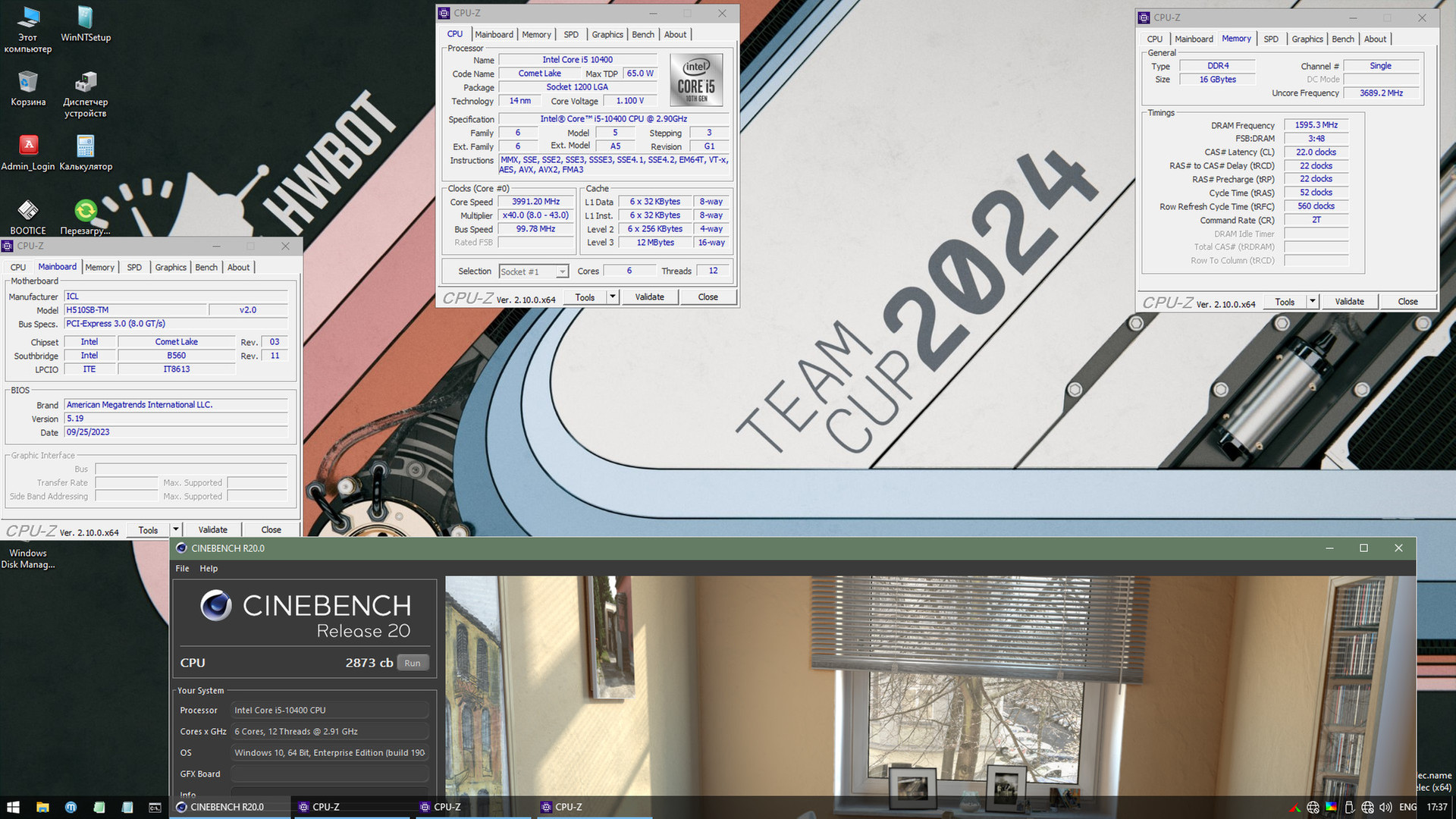Viewport: 1456px width, 819px height.
Task: Click Validate in the CPU-Z CPU window
Action: pyautogui.click(x=649, y=297)
